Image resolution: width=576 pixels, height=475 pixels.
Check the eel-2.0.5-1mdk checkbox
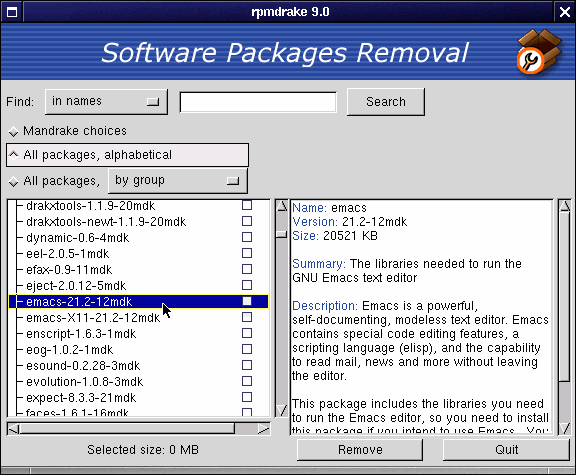(247, 253)
